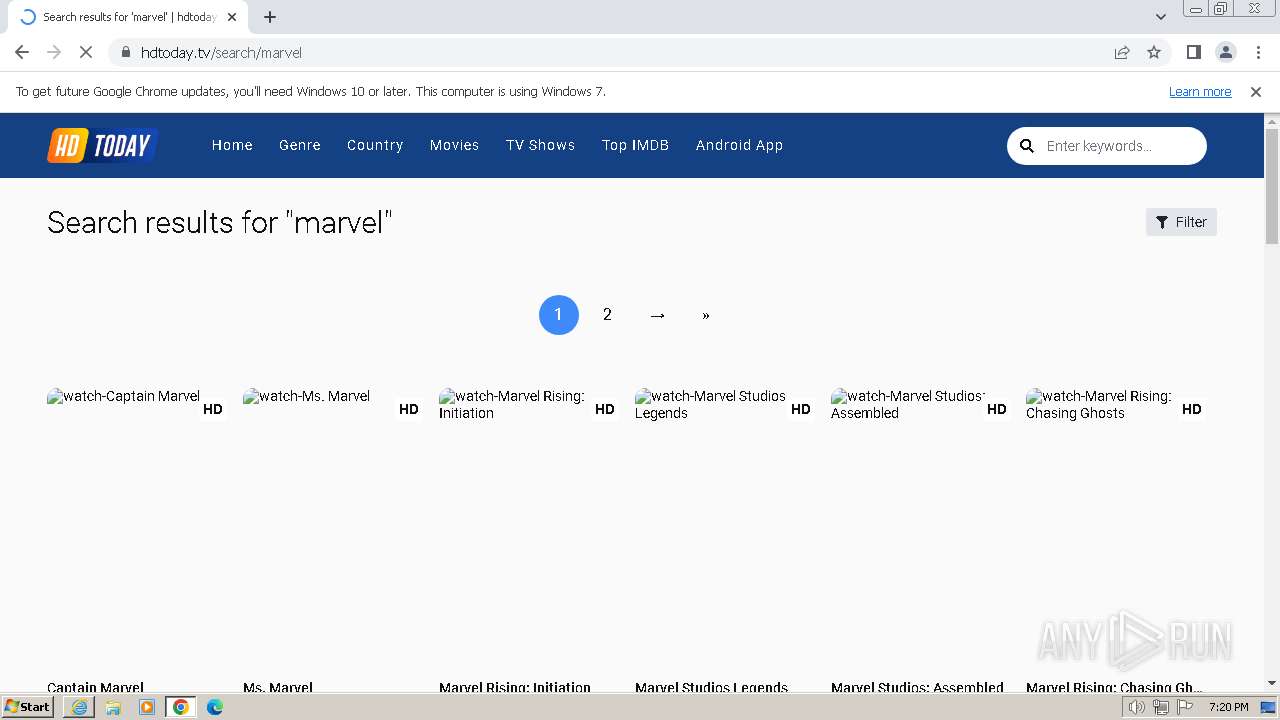1280x720 pixels.
Task: Click the show desktop tray button
Action: coord(1268,707)
